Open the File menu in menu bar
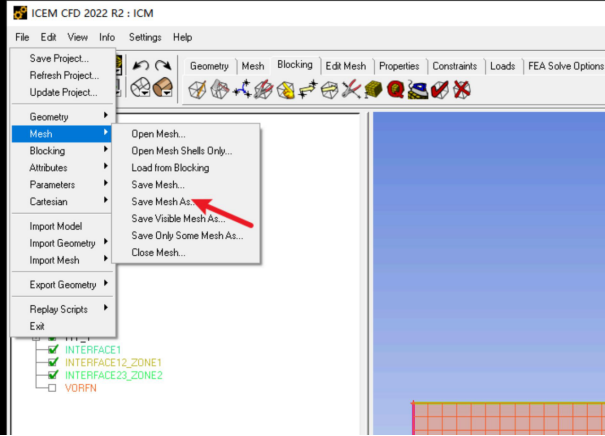This screenshot has height=436, width=605. pos(22,37)
